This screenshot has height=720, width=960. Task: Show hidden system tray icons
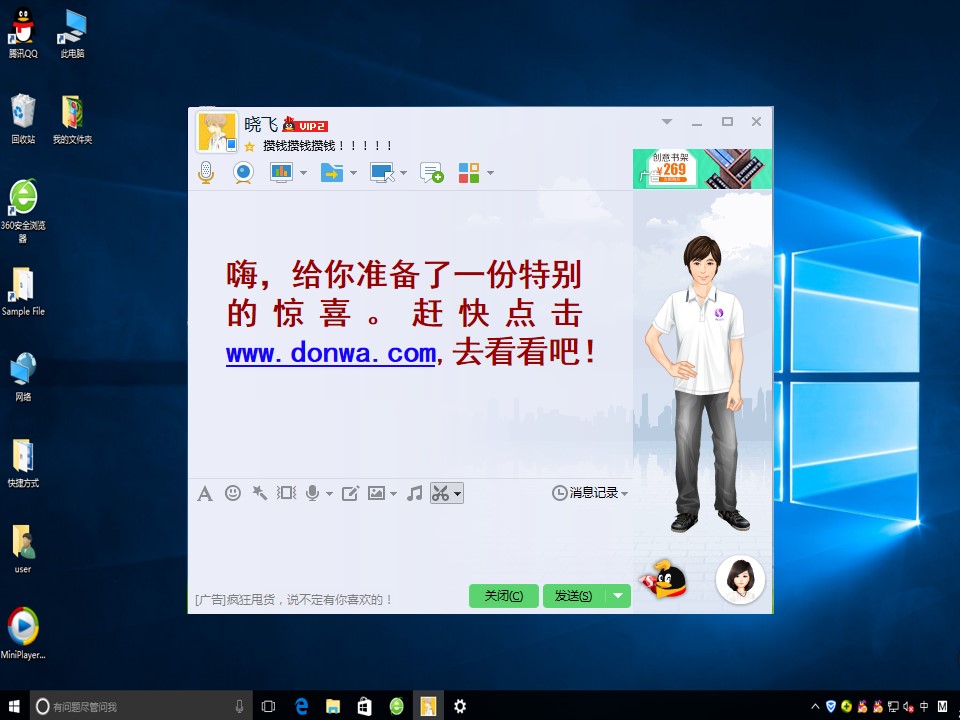pyautogui.click(x=815, y=707)
